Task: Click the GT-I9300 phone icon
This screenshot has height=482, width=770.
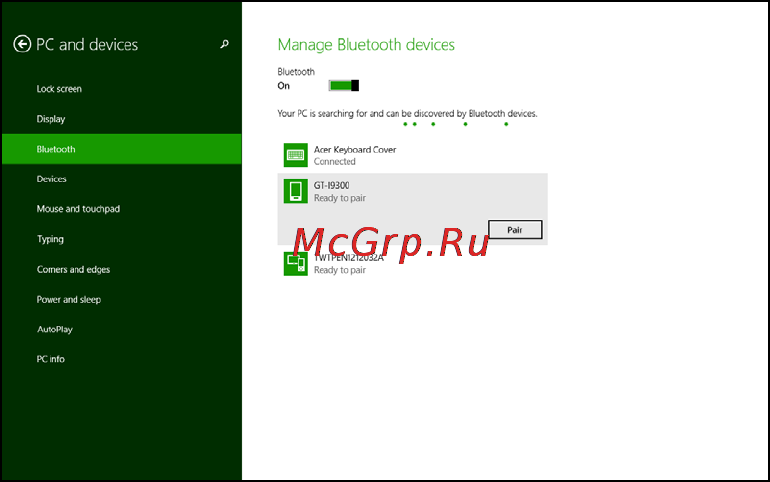Action: pyautogui.click(x=296, y=191)
